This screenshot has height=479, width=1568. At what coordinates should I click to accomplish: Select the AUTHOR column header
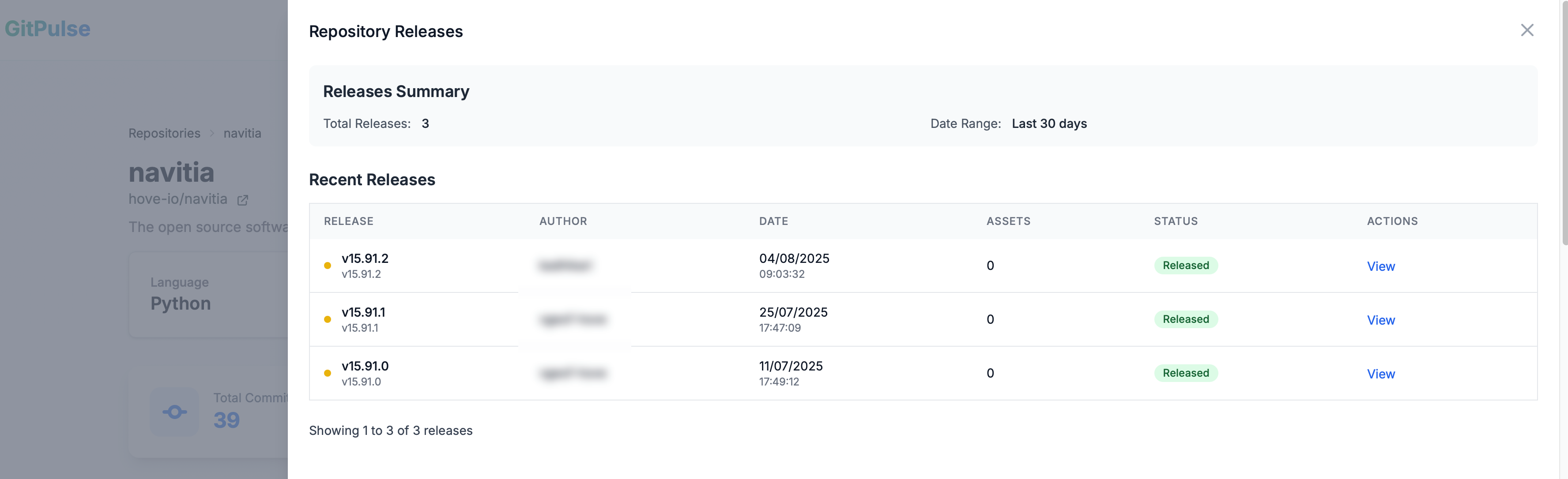(563, 221)
